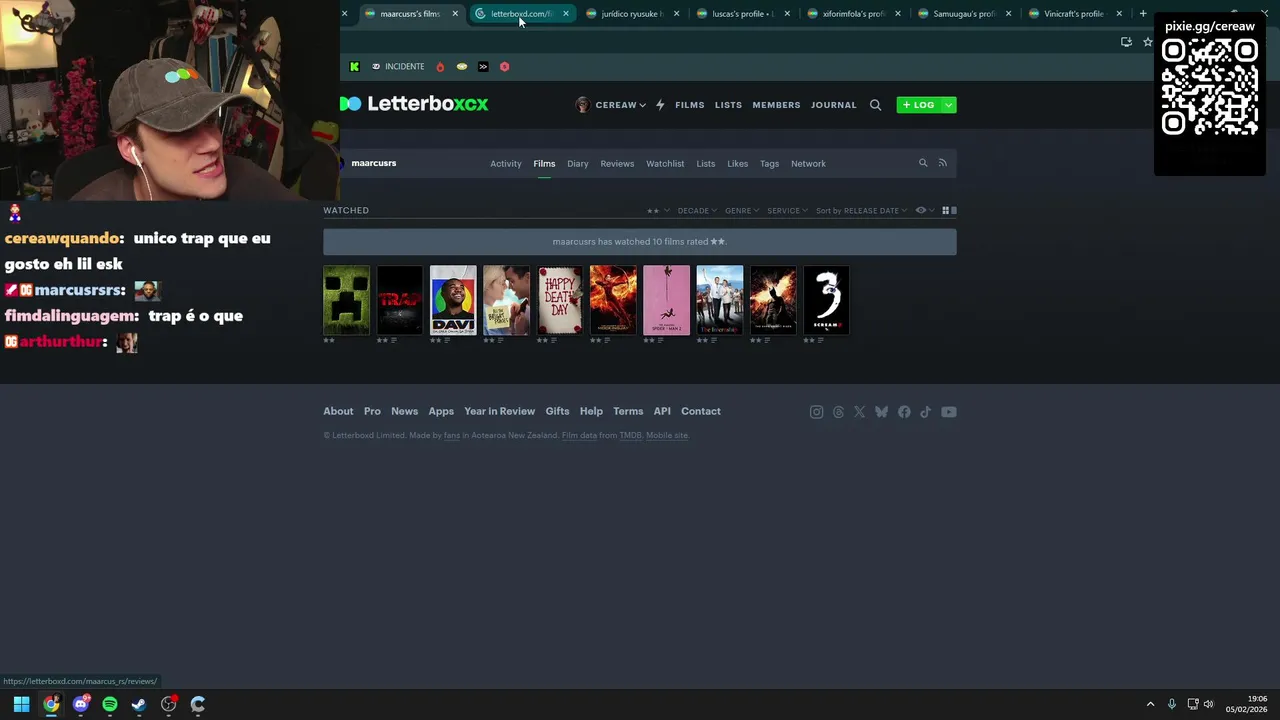
Task: Open the INCIDENTE bookmark
Action: point(398,66)
